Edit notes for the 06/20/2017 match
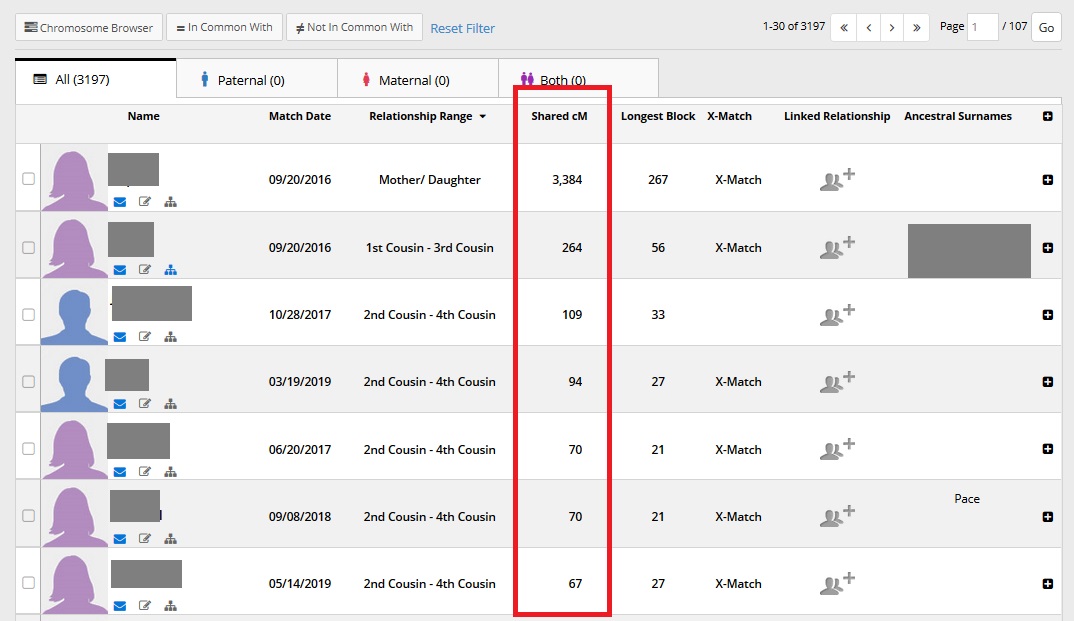Image resolution: width=1074 pixels, height=621 pixels. 145,472
